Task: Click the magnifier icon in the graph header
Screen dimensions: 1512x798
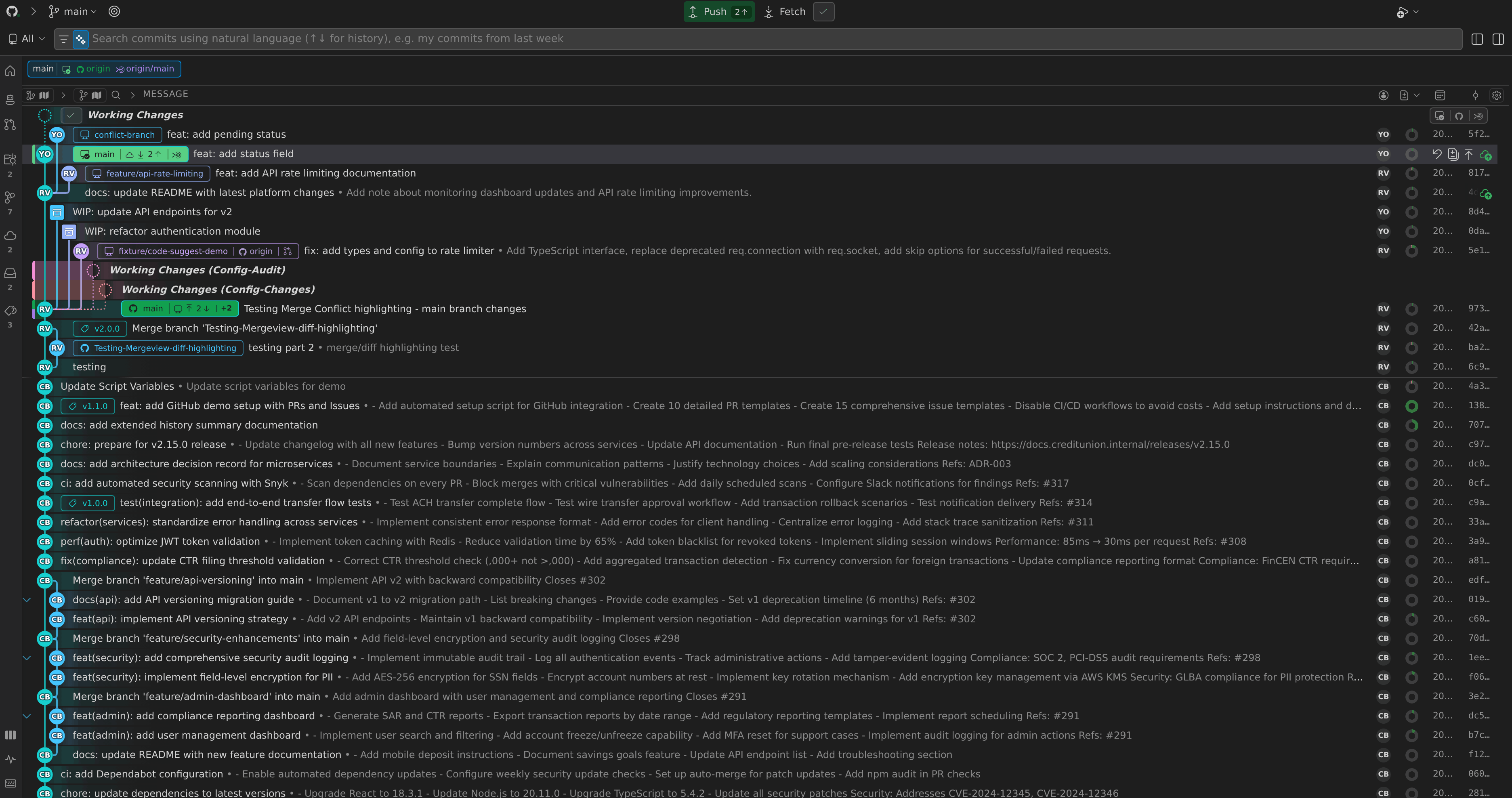Action: [115, 94]
